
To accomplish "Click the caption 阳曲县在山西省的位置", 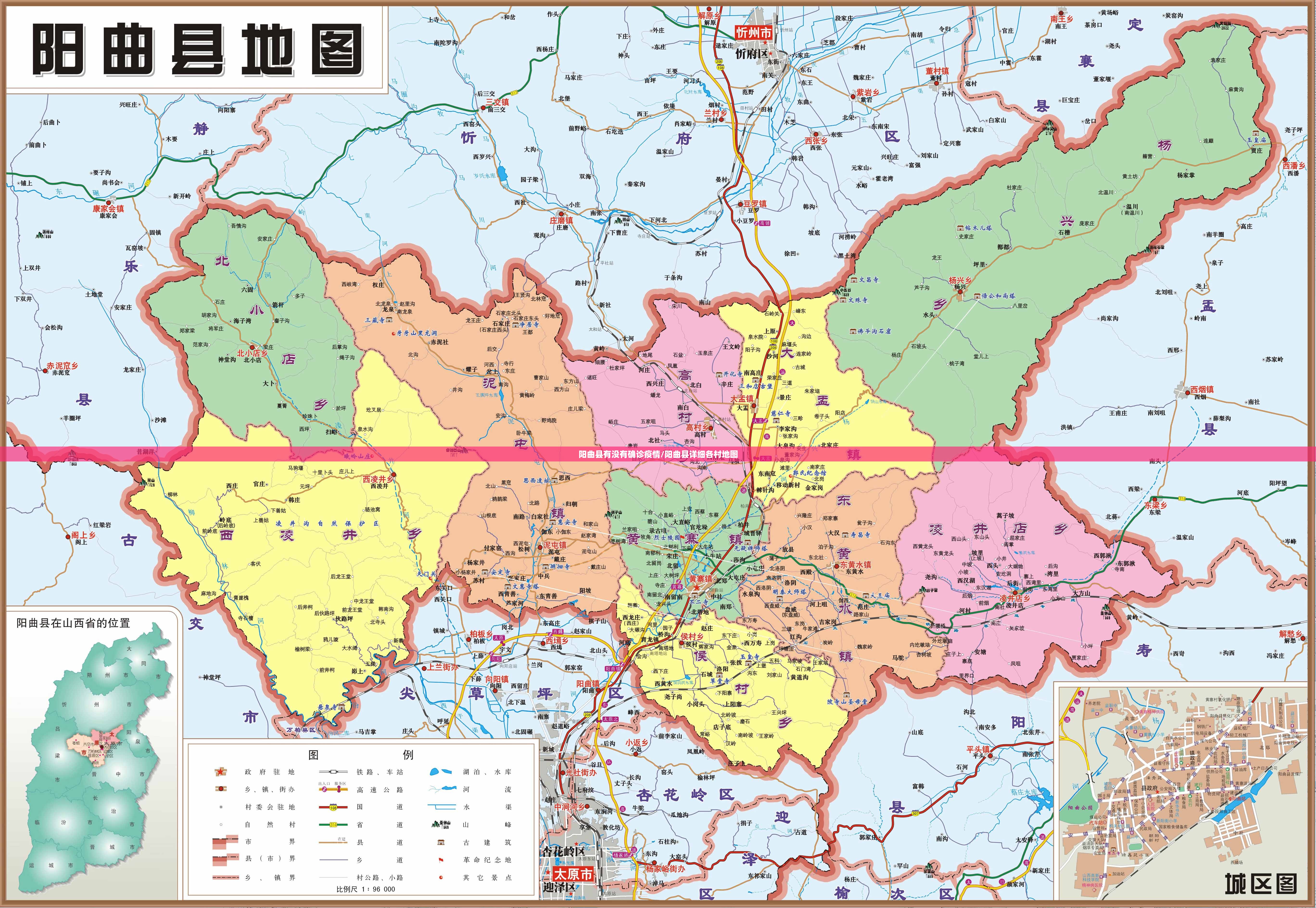I will click(73, 623).
